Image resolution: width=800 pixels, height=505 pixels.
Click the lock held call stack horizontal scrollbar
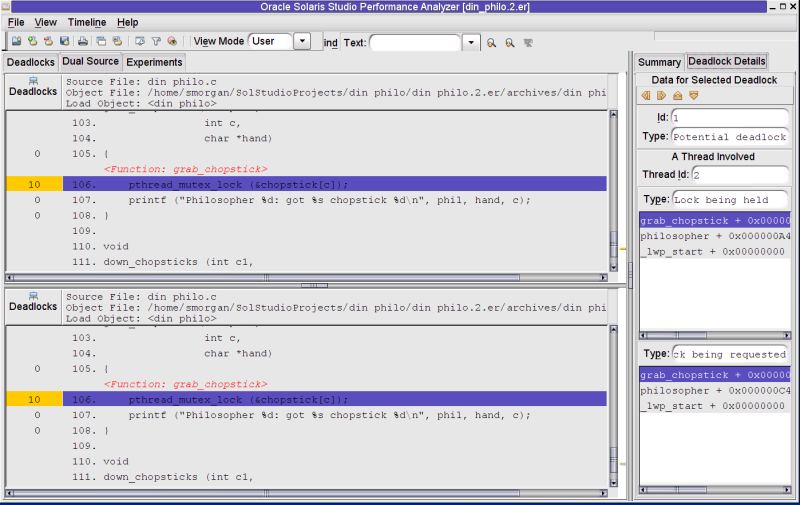715,335
